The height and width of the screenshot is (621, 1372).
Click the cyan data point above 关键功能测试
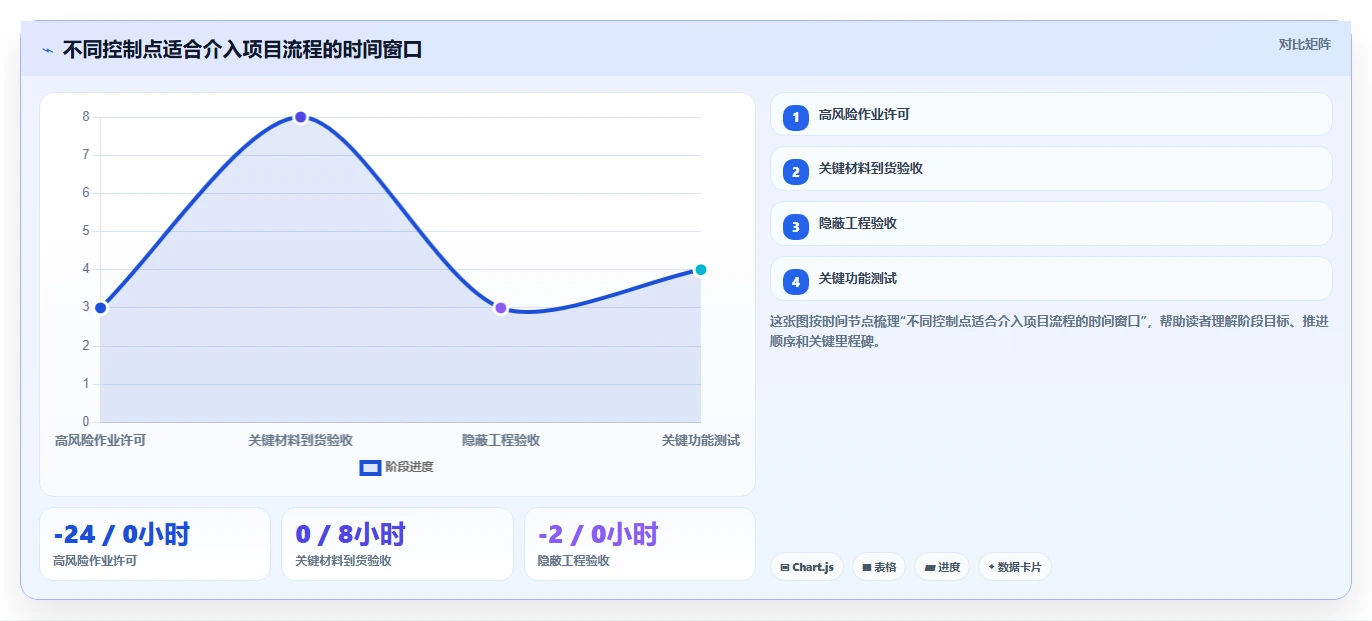pyautogui.click(x=700, y=270)
